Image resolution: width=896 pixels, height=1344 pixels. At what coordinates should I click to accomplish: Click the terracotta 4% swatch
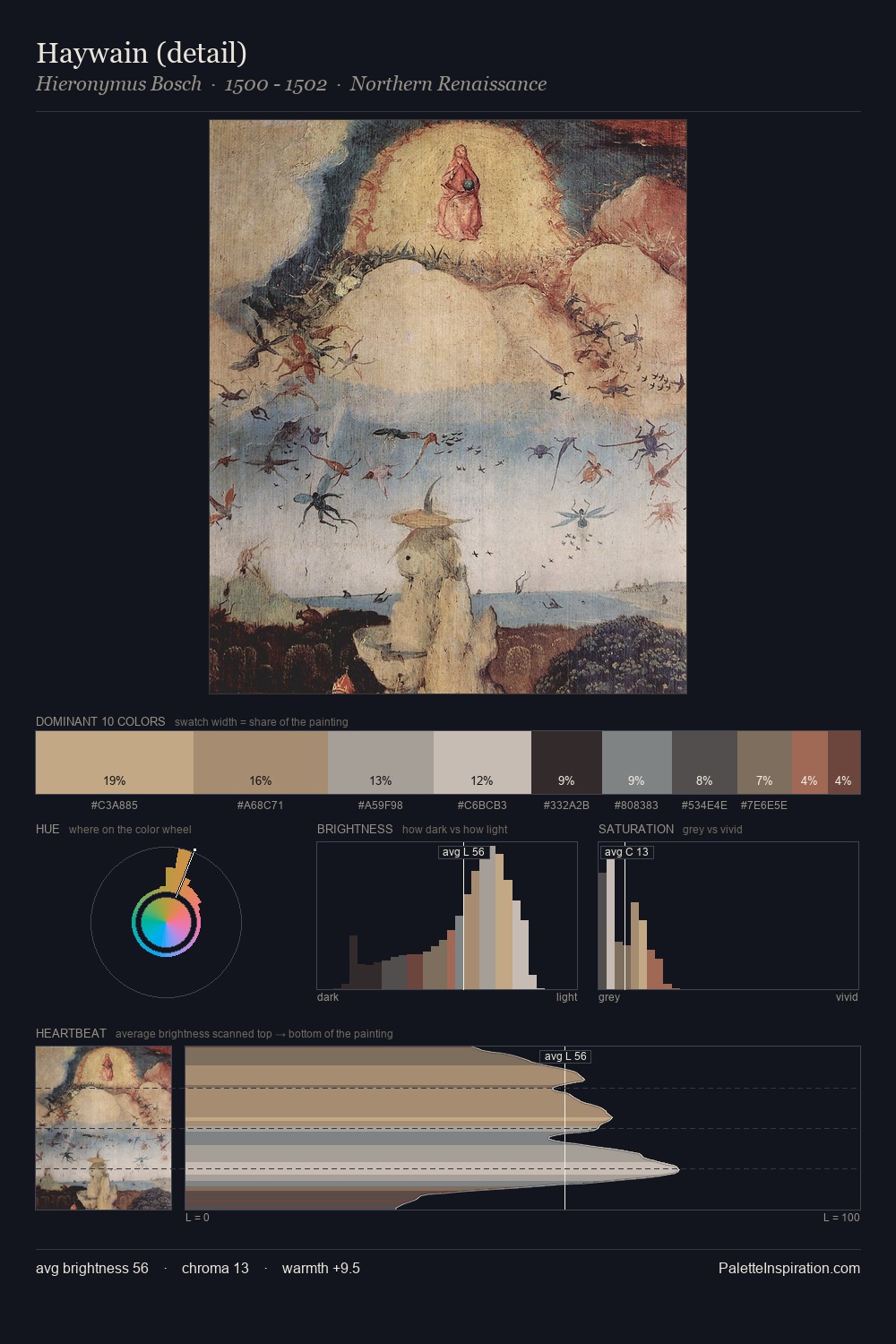(x=810, y=762)
